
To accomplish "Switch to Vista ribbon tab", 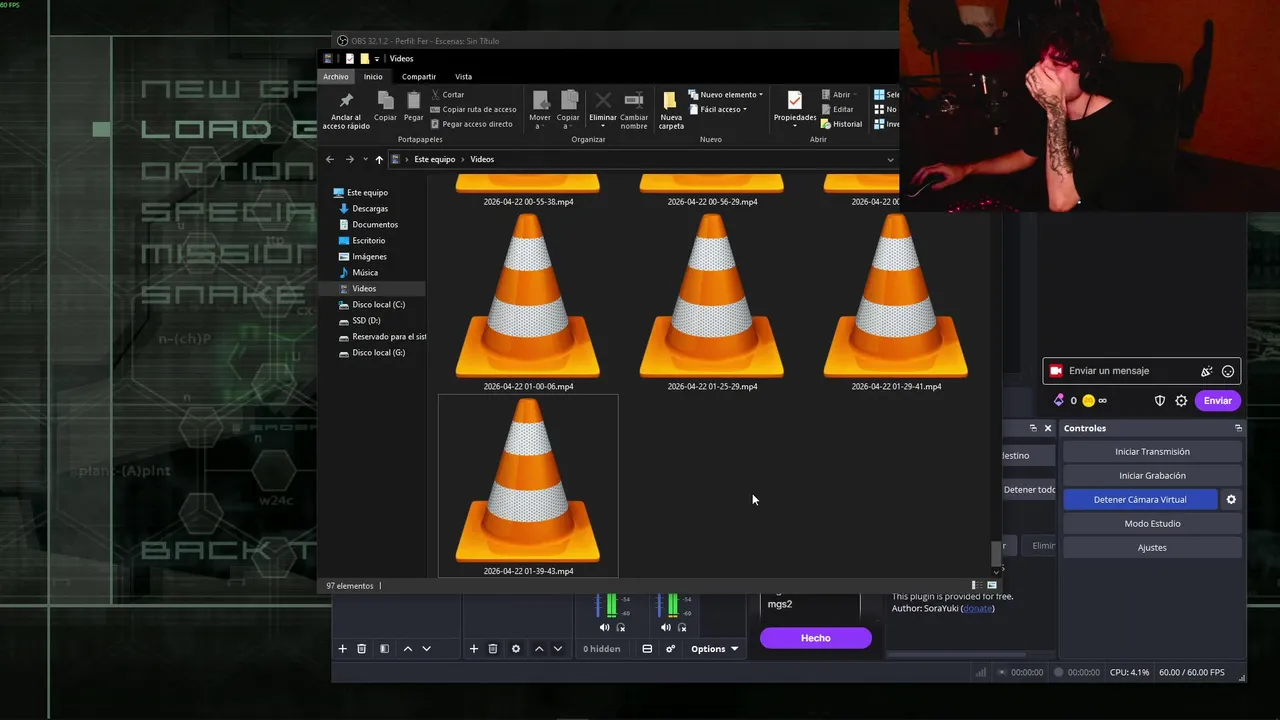I will pos(463,77).
